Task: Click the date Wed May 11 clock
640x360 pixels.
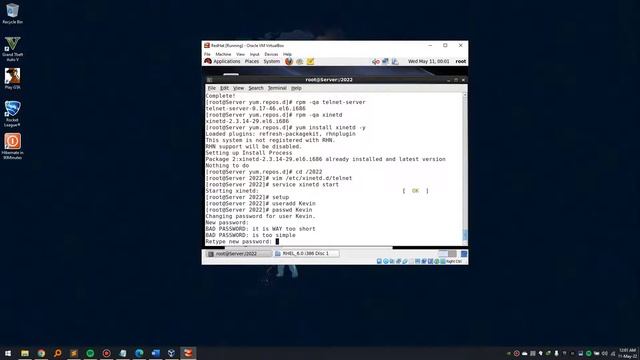Action: (429, 62)
